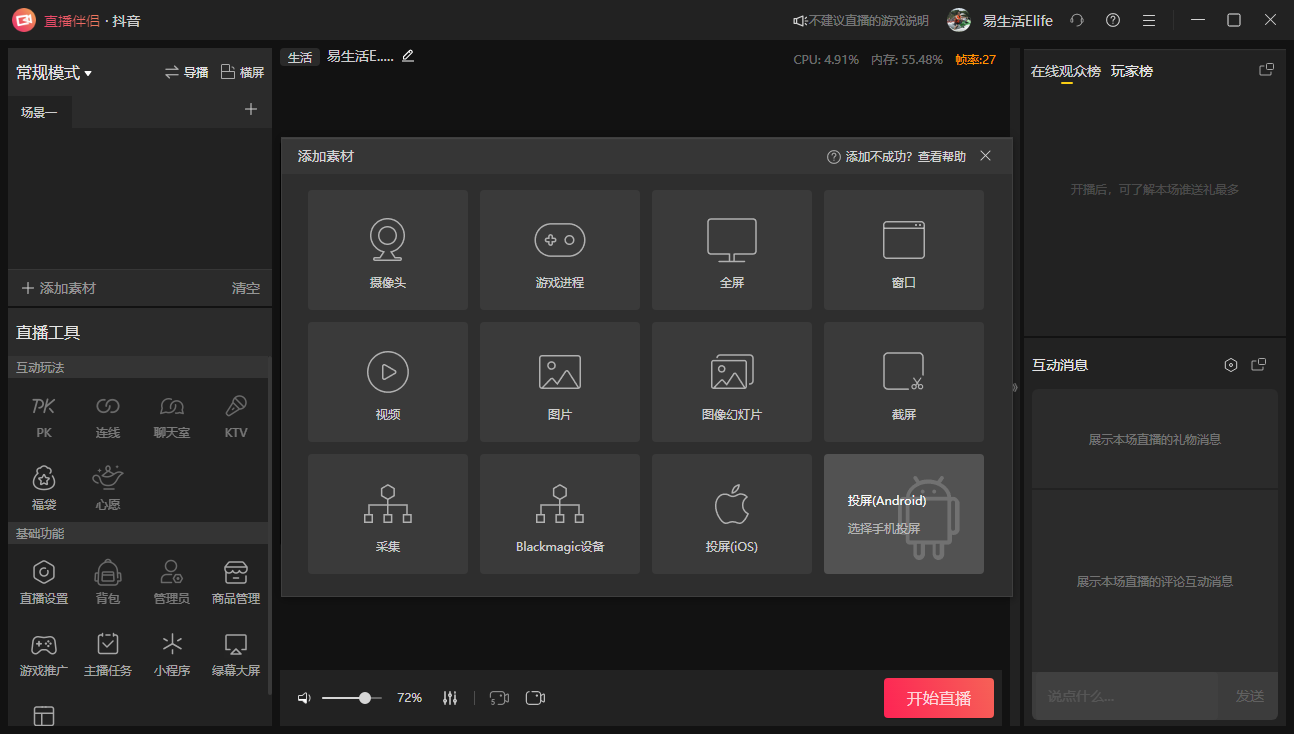1294x734 pixels.
Task: Add a 摄像头 camera source
Action: [388, 250]
